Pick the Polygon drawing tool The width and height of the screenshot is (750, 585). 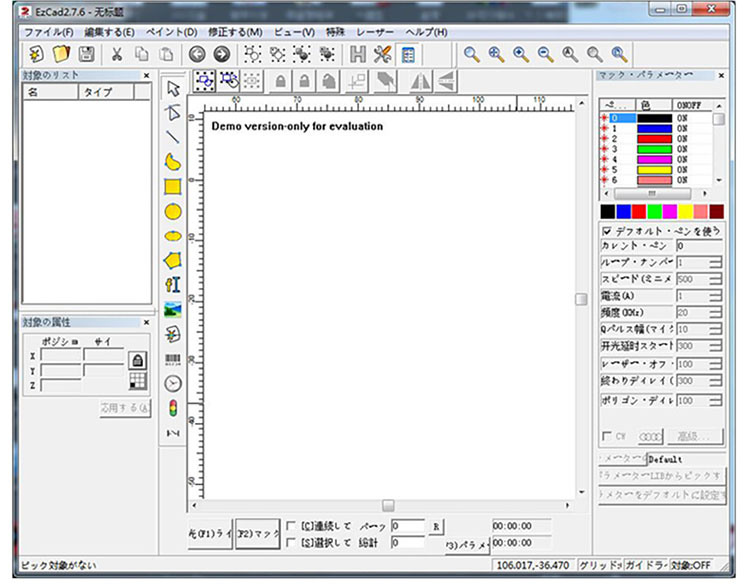point(173,260)
